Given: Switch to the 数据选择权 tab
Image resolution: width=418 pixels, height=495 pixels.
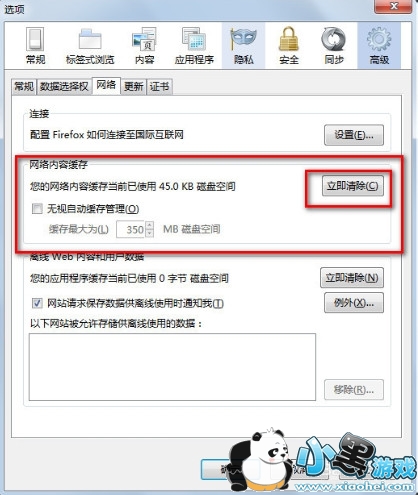Looking at the screenshot, I should (64, 87).
